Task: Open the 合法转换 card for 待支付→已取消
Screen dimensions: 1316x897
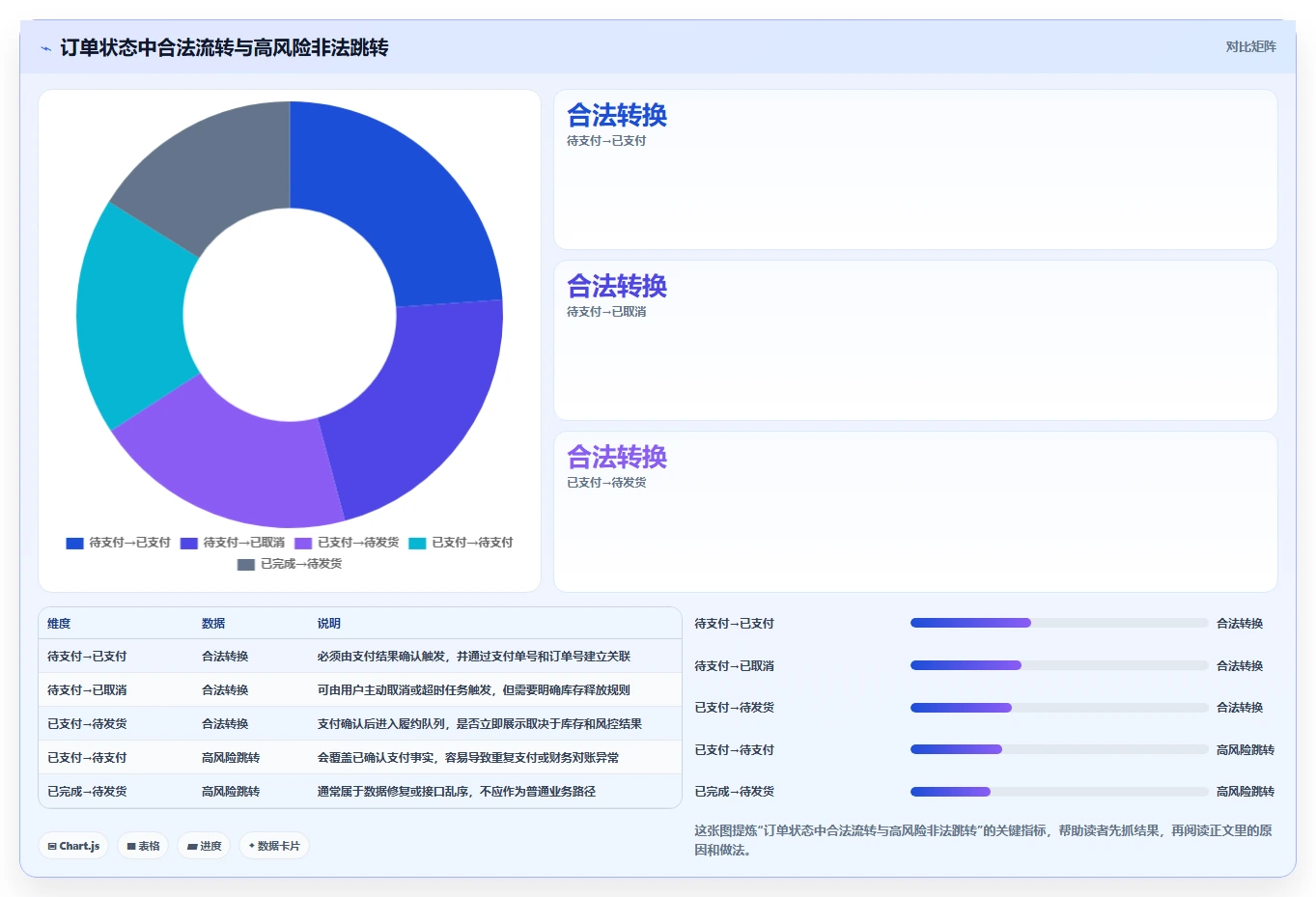Action: 915,341
